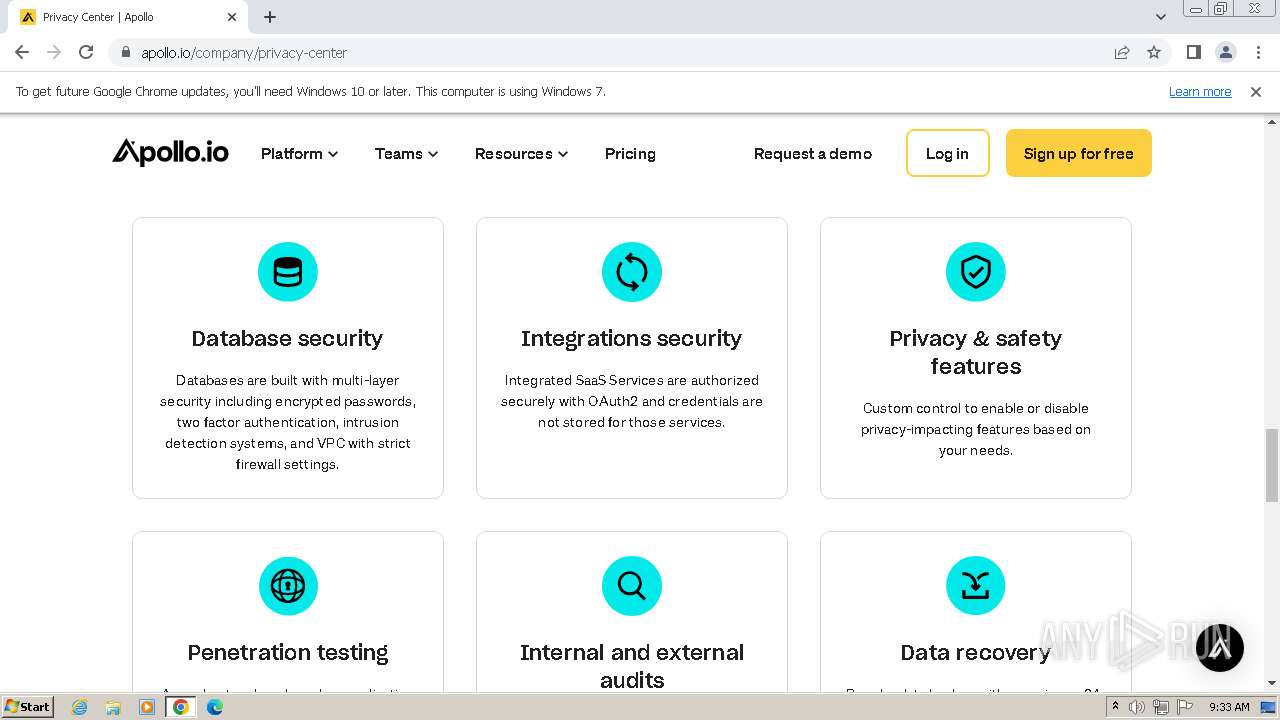Click Internal and external audits heading

[632, 666]
